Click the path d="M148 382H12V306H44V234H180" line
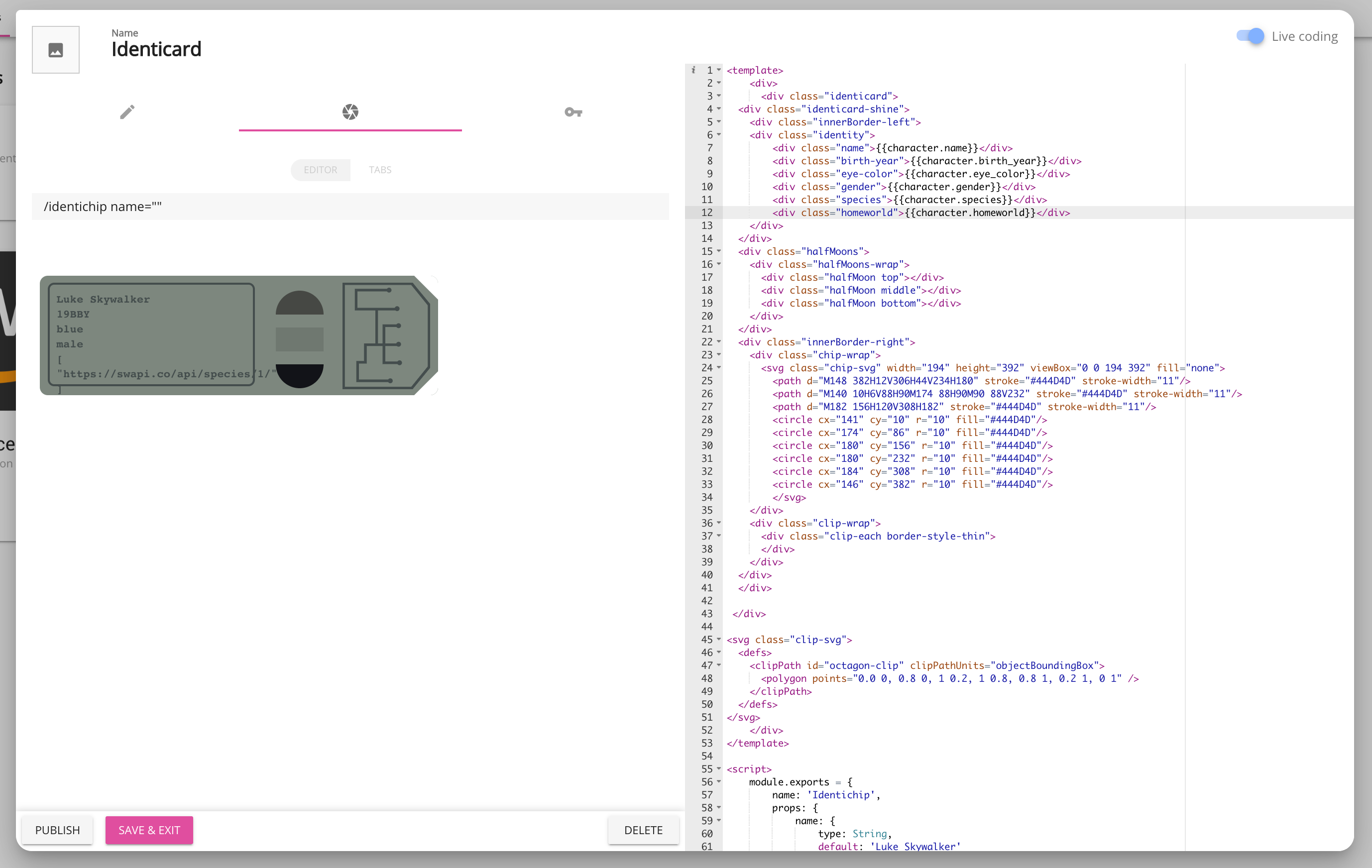This screenshot has width=1372, height=868. point(981,381)
